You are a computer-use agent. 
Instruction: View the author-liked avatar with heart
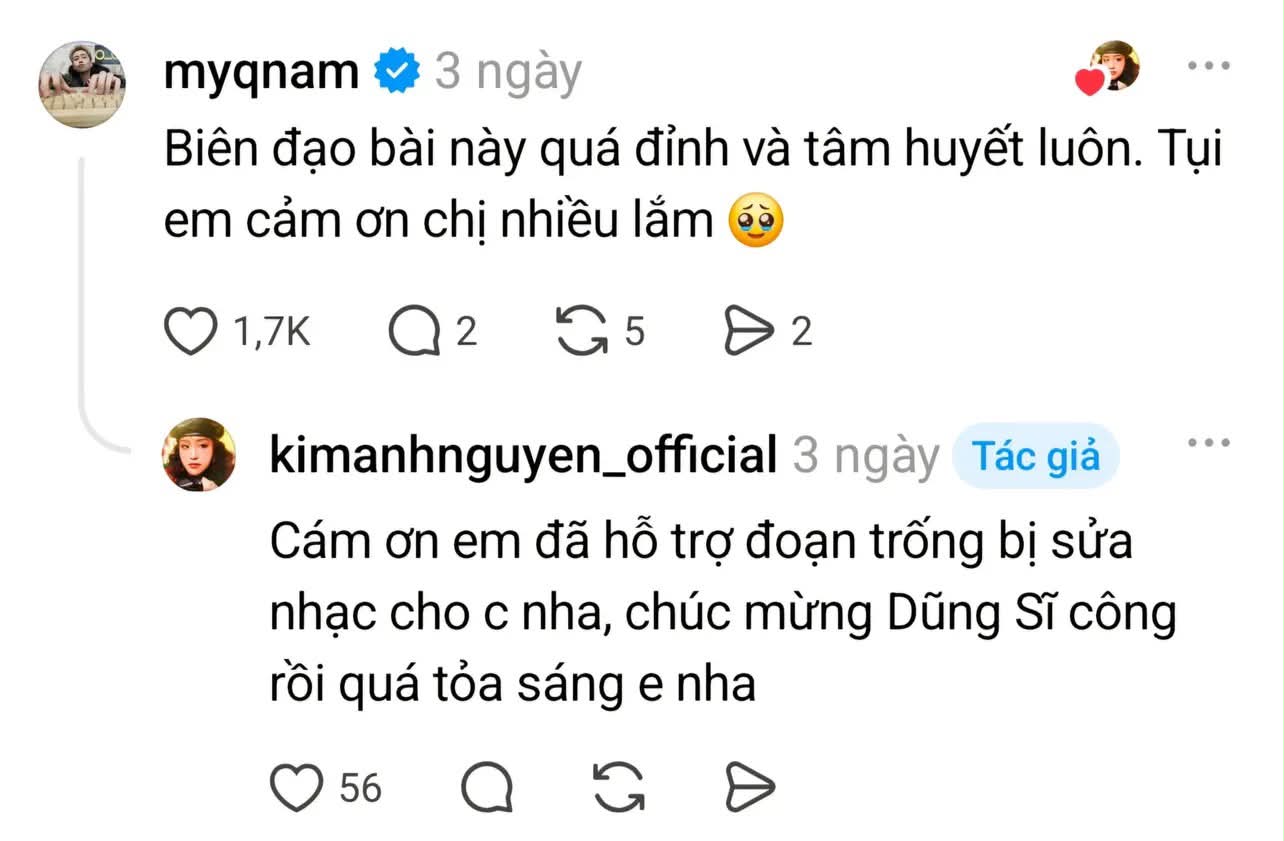point(1110,68)
